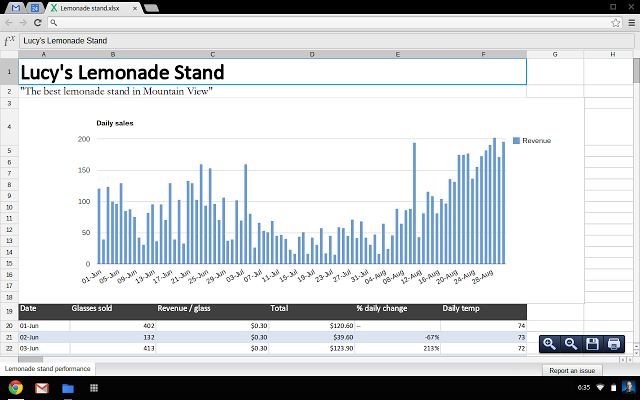Screen dimensions: 640x400
Task: Reload the page in the browser
Action: (x=37, y=21)
